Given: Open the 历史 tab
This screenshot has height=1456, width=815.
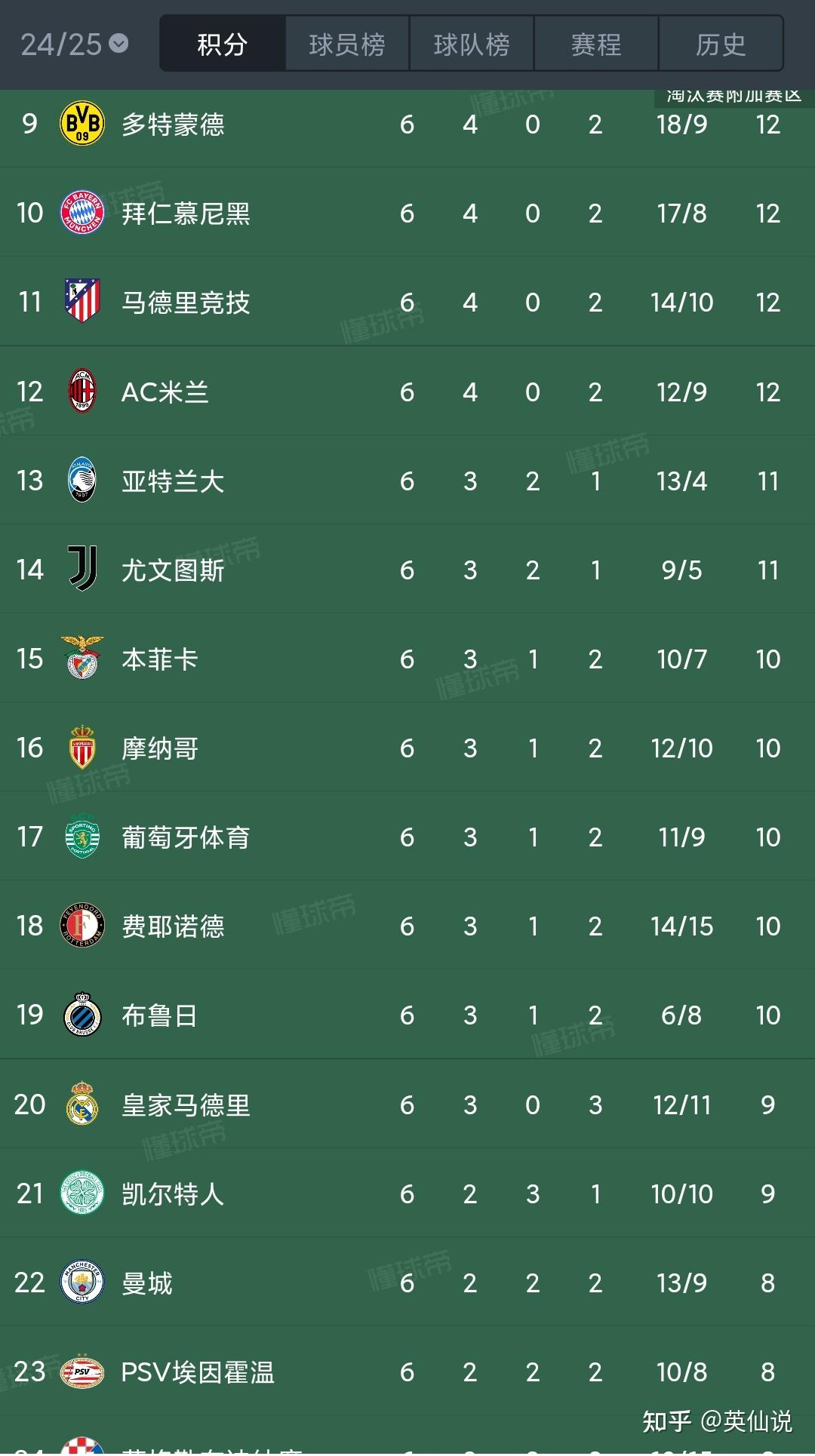Looking at the screenshot, I should [721, 44].
